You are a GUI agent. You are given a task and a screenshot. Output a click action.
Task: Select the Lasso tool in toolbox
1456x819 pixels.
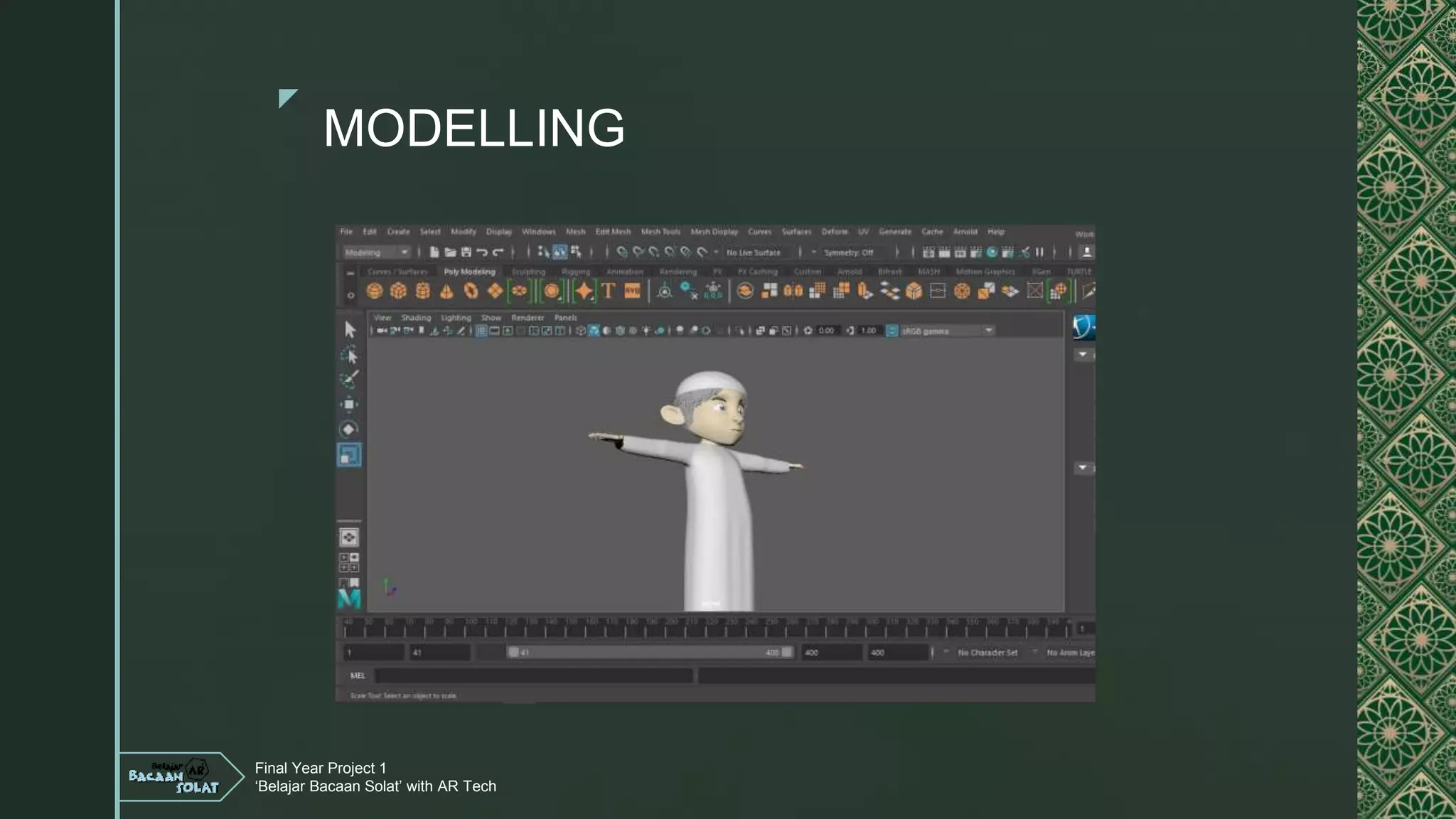[349, 355]
